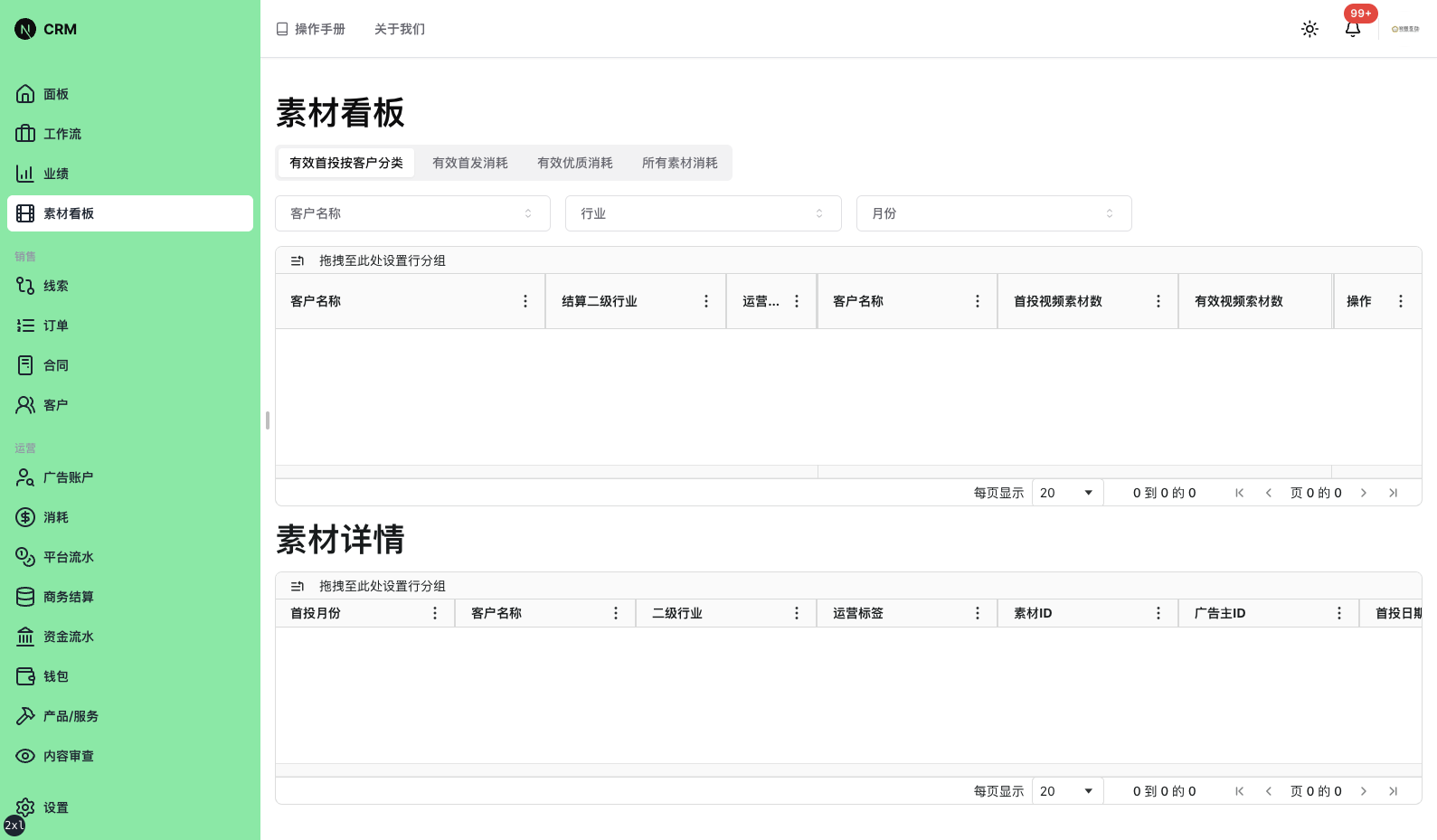Expand the 客户名称 filter dropdown

pyautogui.click(x=412, y=213)
